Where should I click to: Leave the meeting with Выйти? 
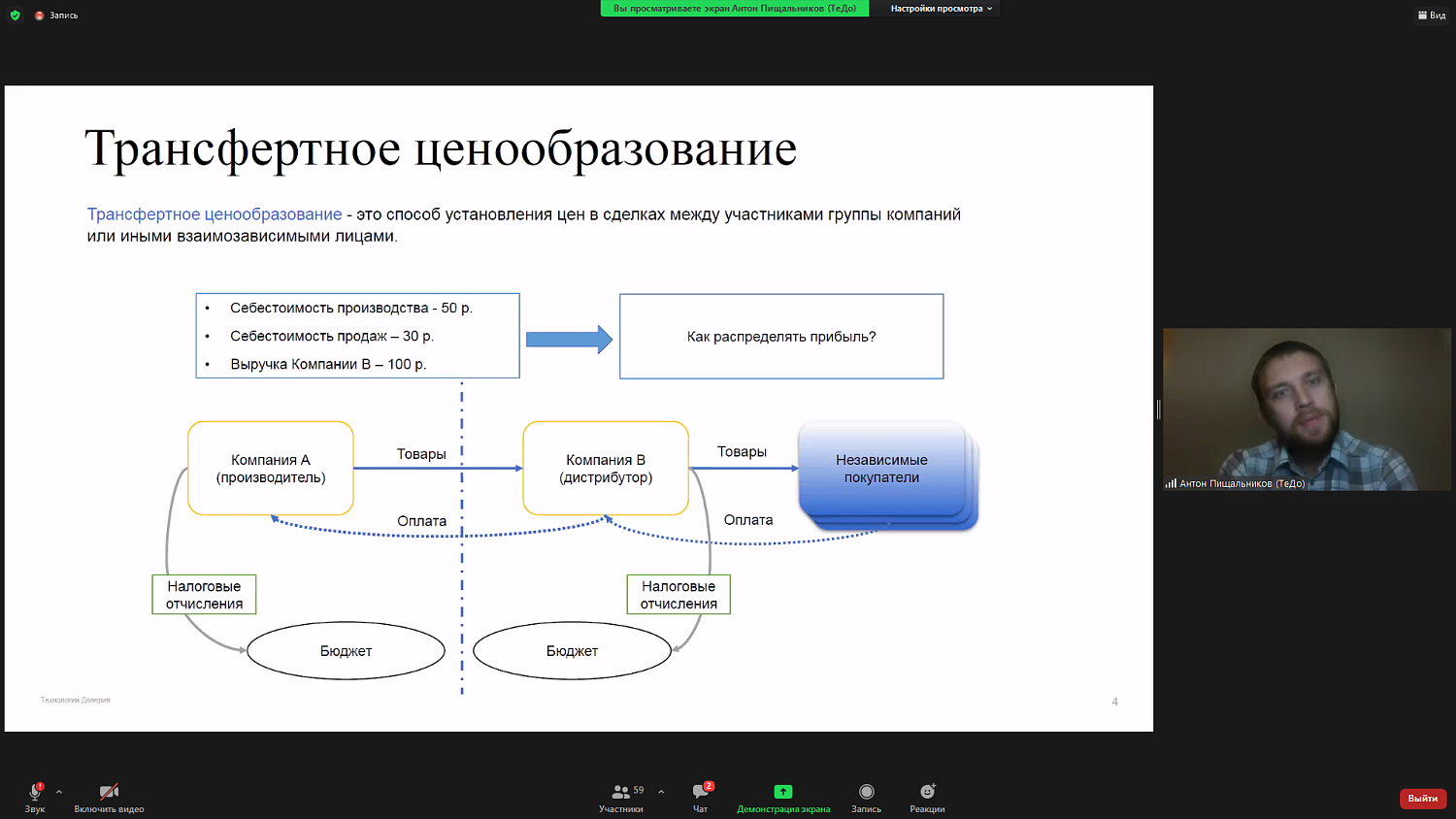[x=1422, y=798]
